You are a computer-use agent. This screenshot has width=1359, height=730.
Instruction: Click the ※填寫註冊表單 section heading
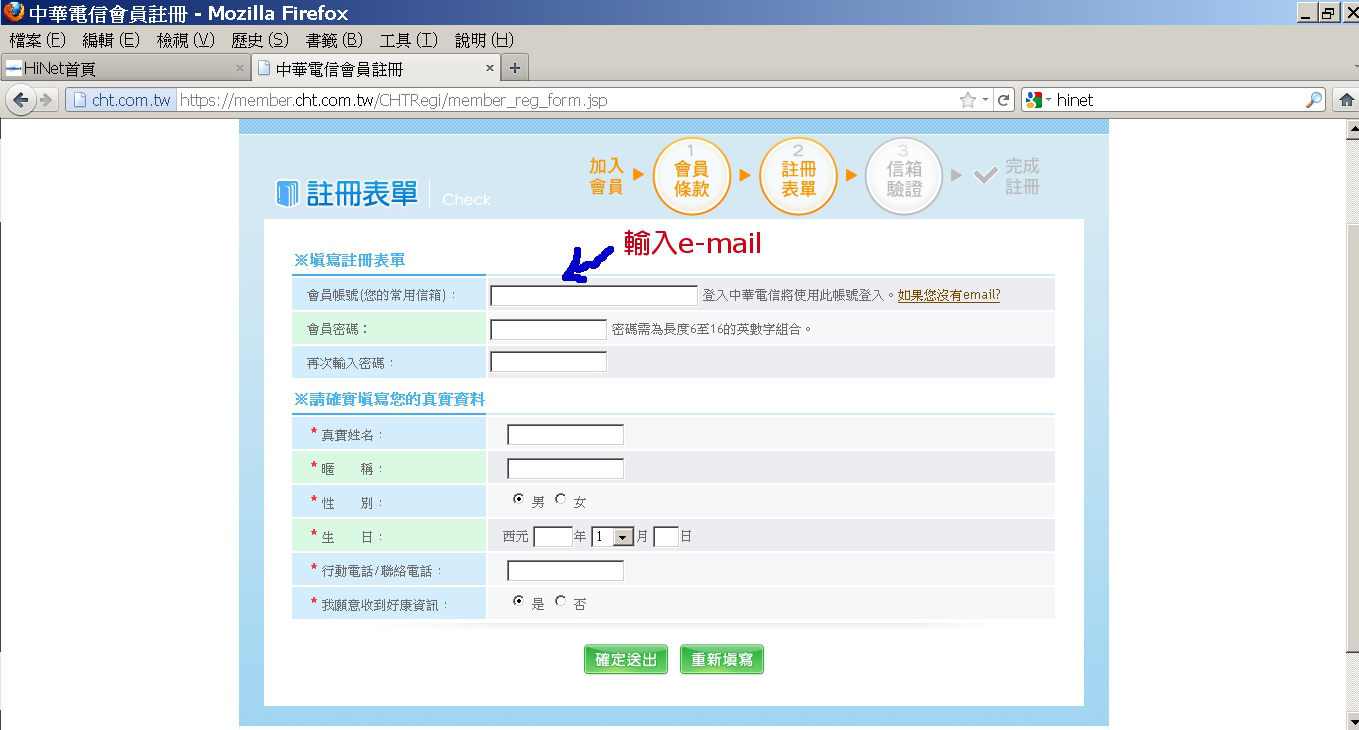tap(349, 260)
